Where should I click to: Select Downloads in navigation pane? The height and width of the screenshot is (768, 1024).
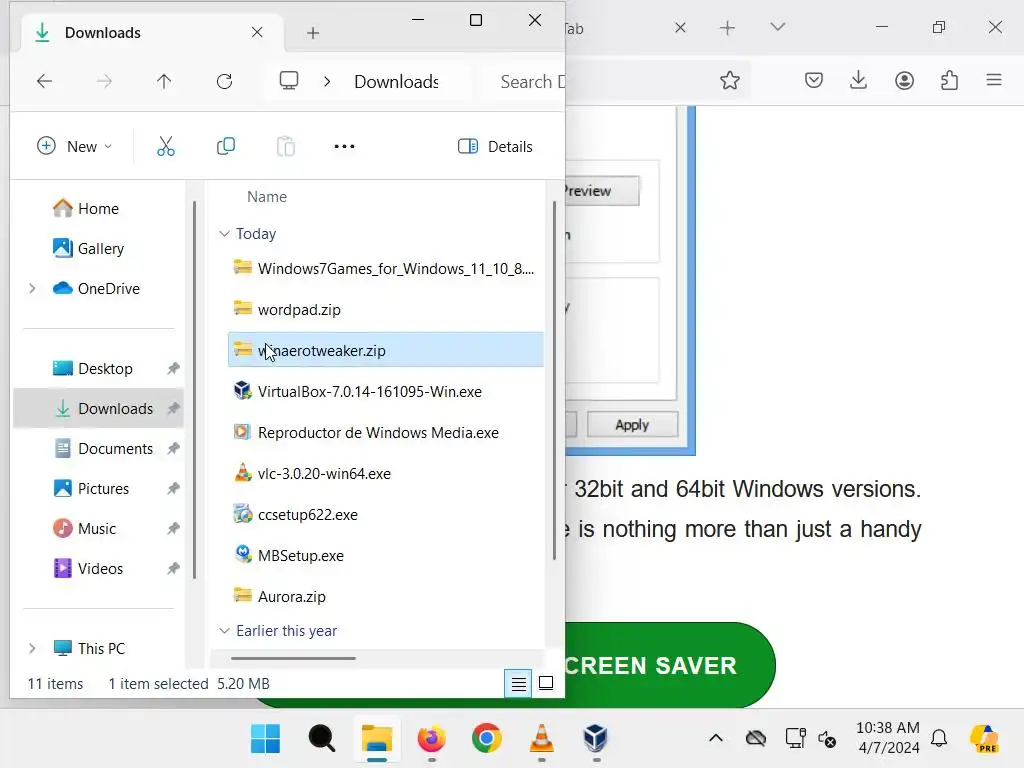[98, 409]
